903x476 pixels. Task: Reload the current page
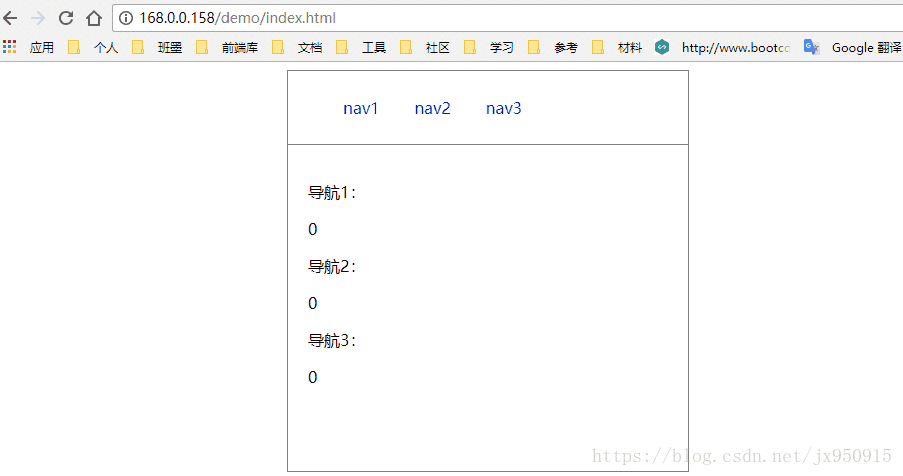pyautogui.click(x=66, y=18)
